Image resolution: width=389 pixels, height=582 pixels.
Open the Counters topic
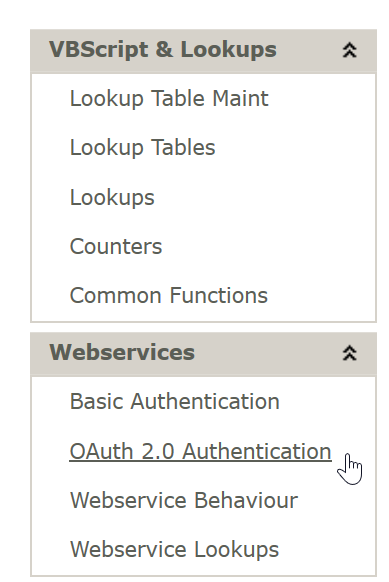[116, 246]
